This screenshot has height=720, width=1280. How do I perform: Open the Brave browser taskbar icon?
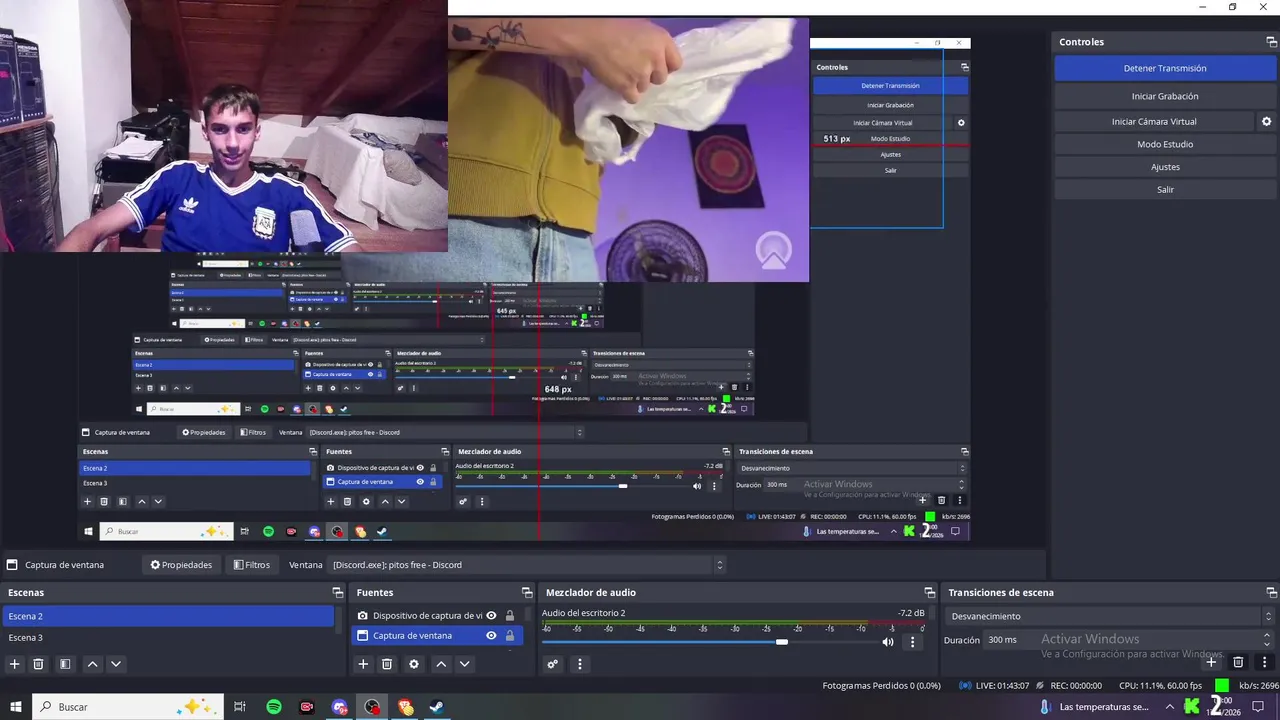pos(405,707)
